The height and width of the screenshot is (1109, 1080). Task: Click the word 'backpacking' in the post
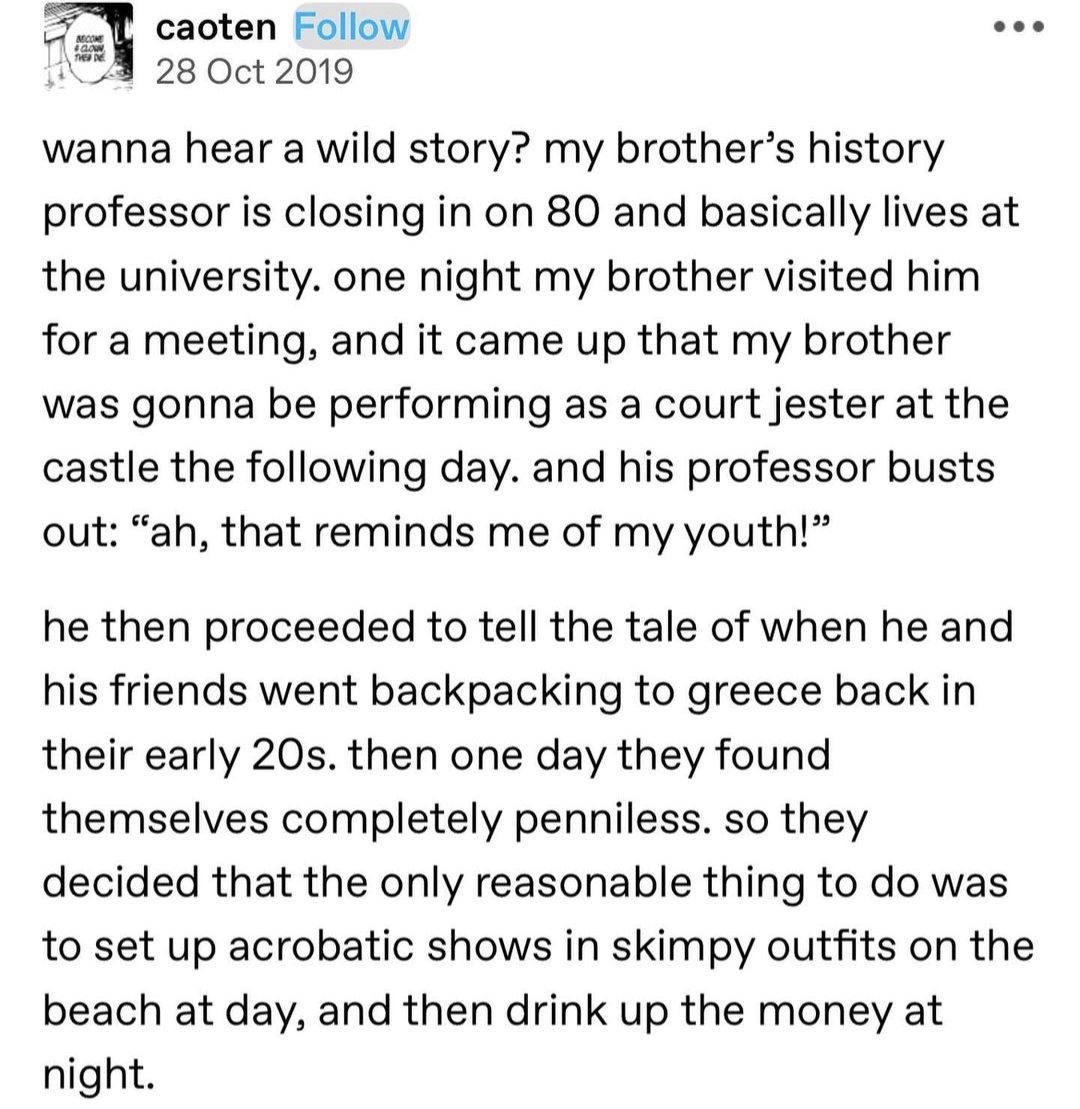coord(496,692)
